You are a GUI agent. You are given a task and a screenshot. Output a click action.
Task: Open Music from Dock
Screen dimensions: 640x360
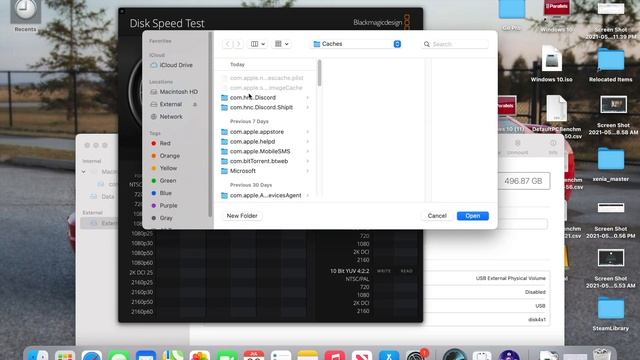[x=335, y=356]
